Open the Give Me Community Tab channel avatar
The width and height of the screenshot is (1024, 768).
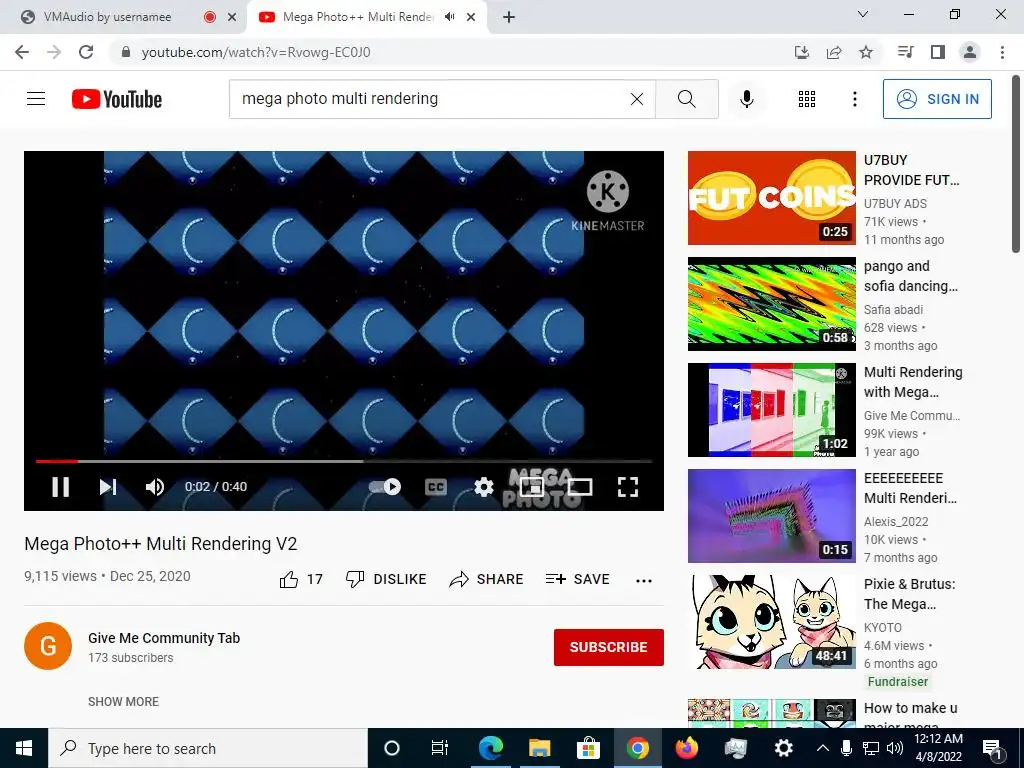pos(48,646)
